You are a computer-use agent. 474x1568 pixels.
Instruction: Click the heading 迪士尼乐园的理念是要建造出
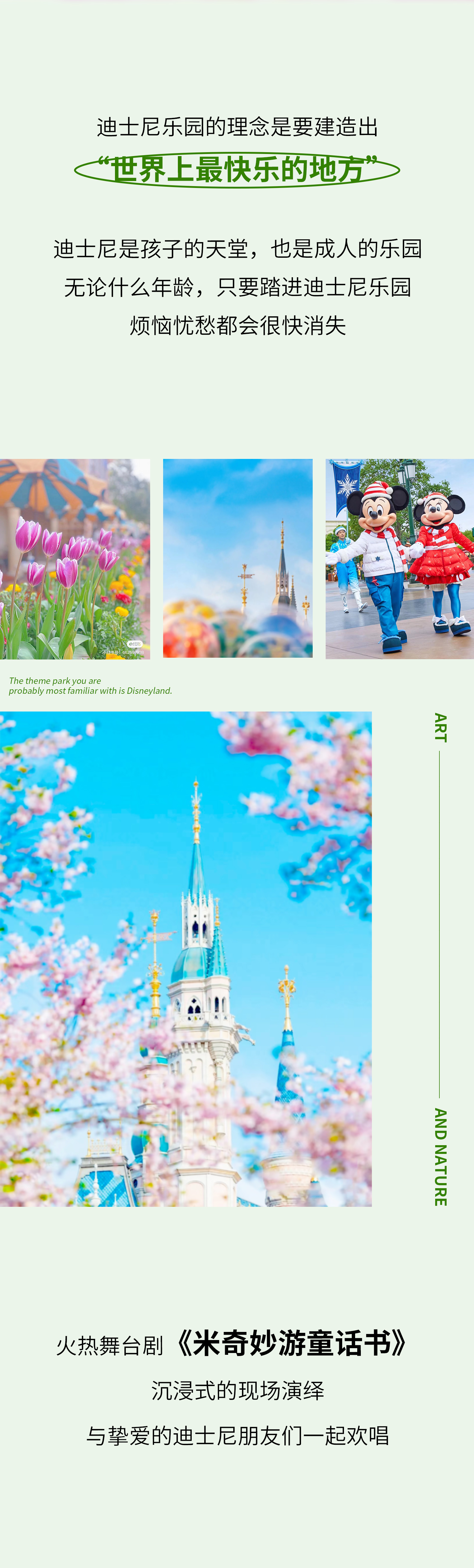pyautogui.click(x=238, y=127)
